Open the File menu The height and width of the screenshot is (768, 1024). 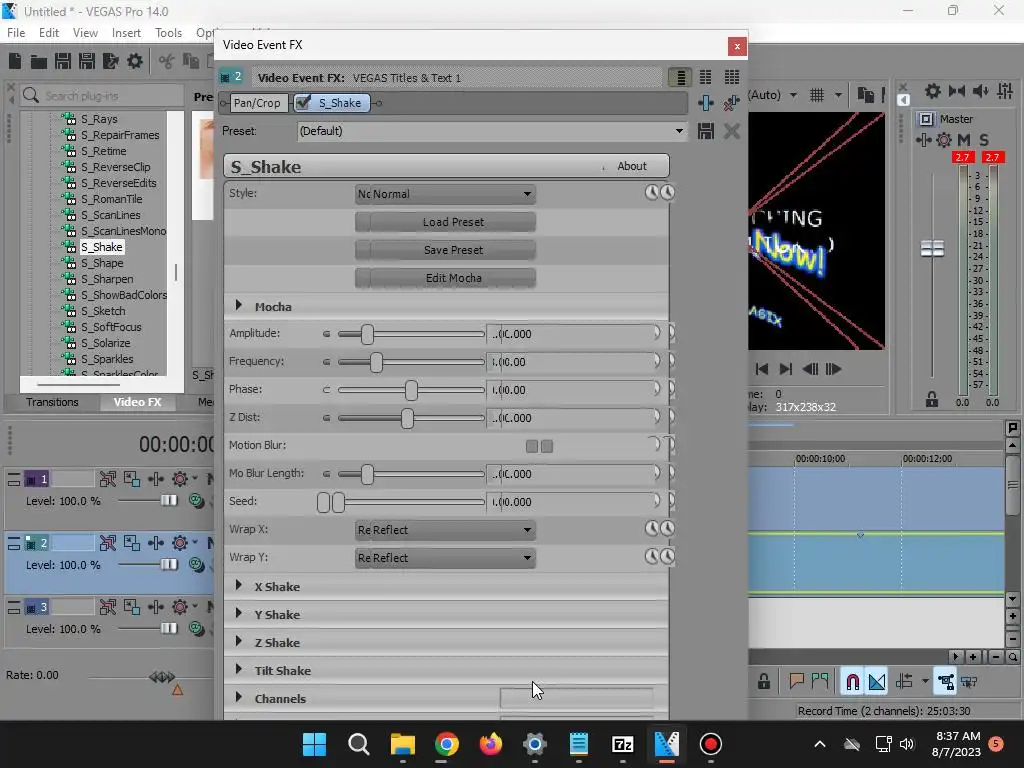[16, 33]
